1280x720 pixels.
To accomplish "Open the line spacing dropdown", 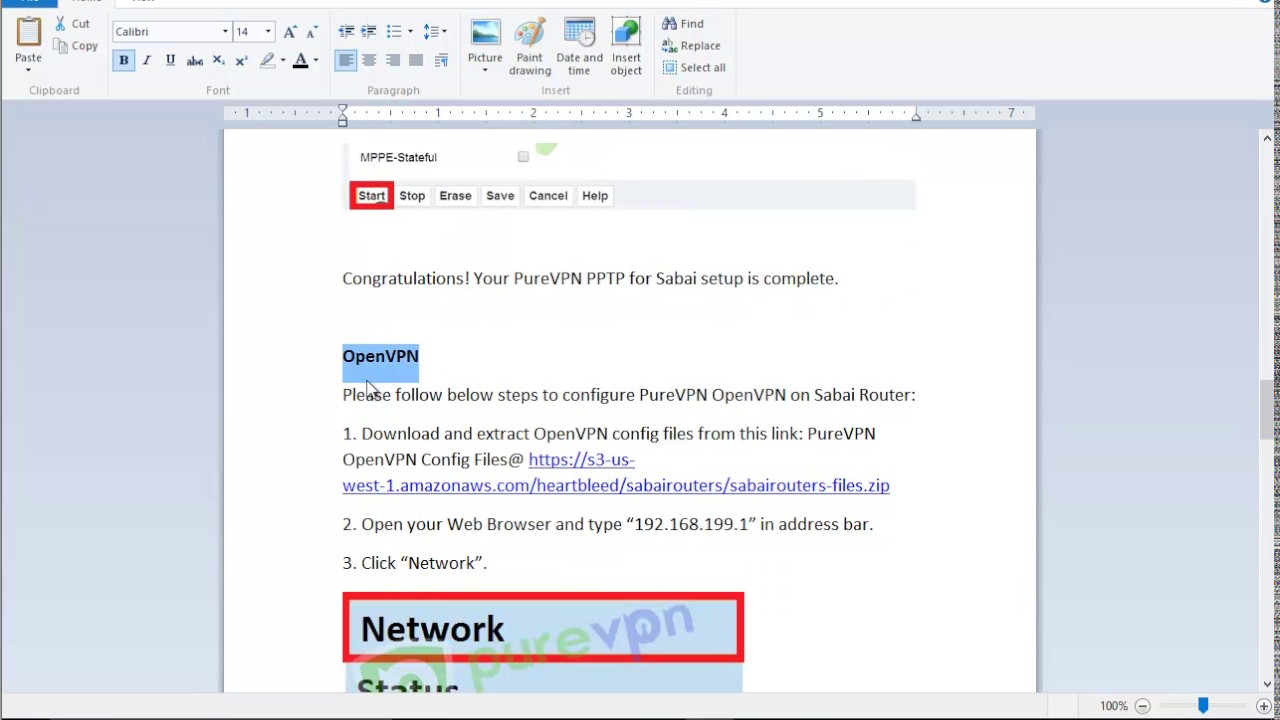I will (435, 32).
